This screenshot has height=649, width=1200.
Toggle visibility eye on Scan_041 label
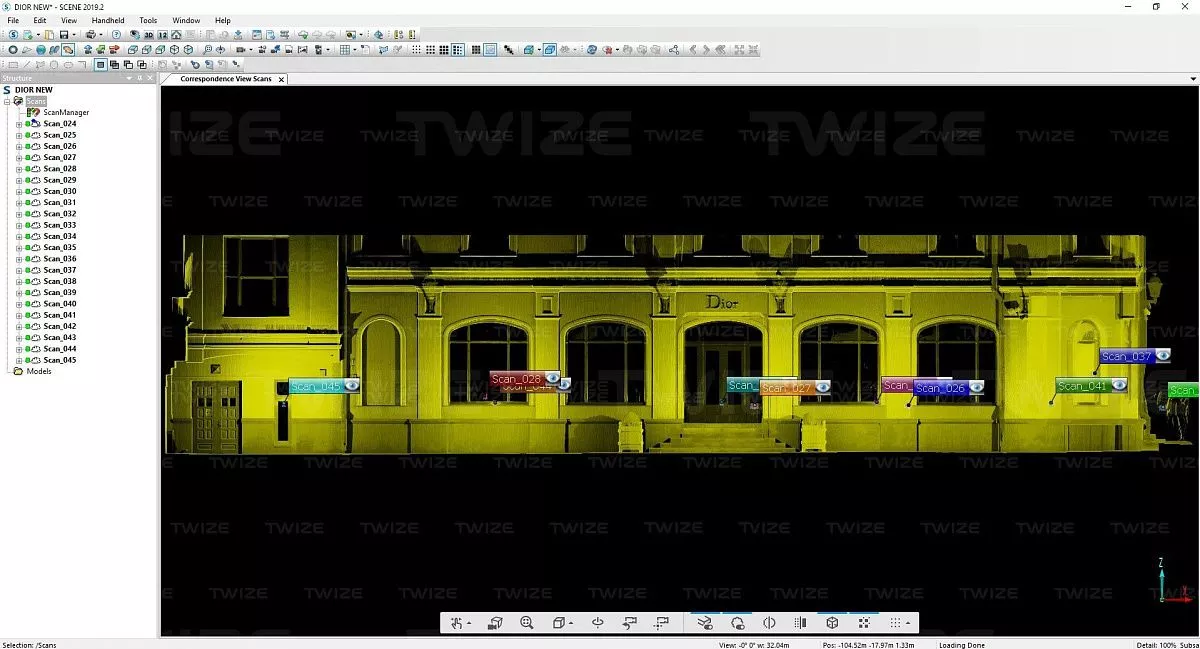[x=1119, y=385]
